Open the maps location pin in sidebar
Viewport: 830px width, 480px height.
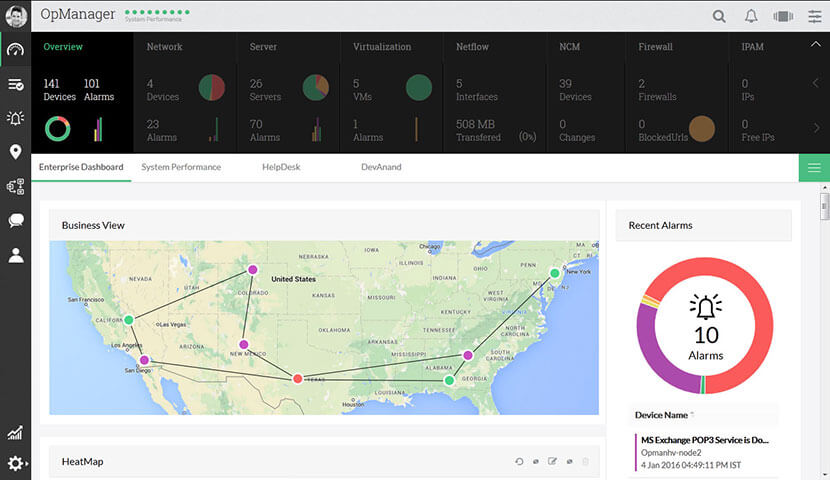point(15,152)
